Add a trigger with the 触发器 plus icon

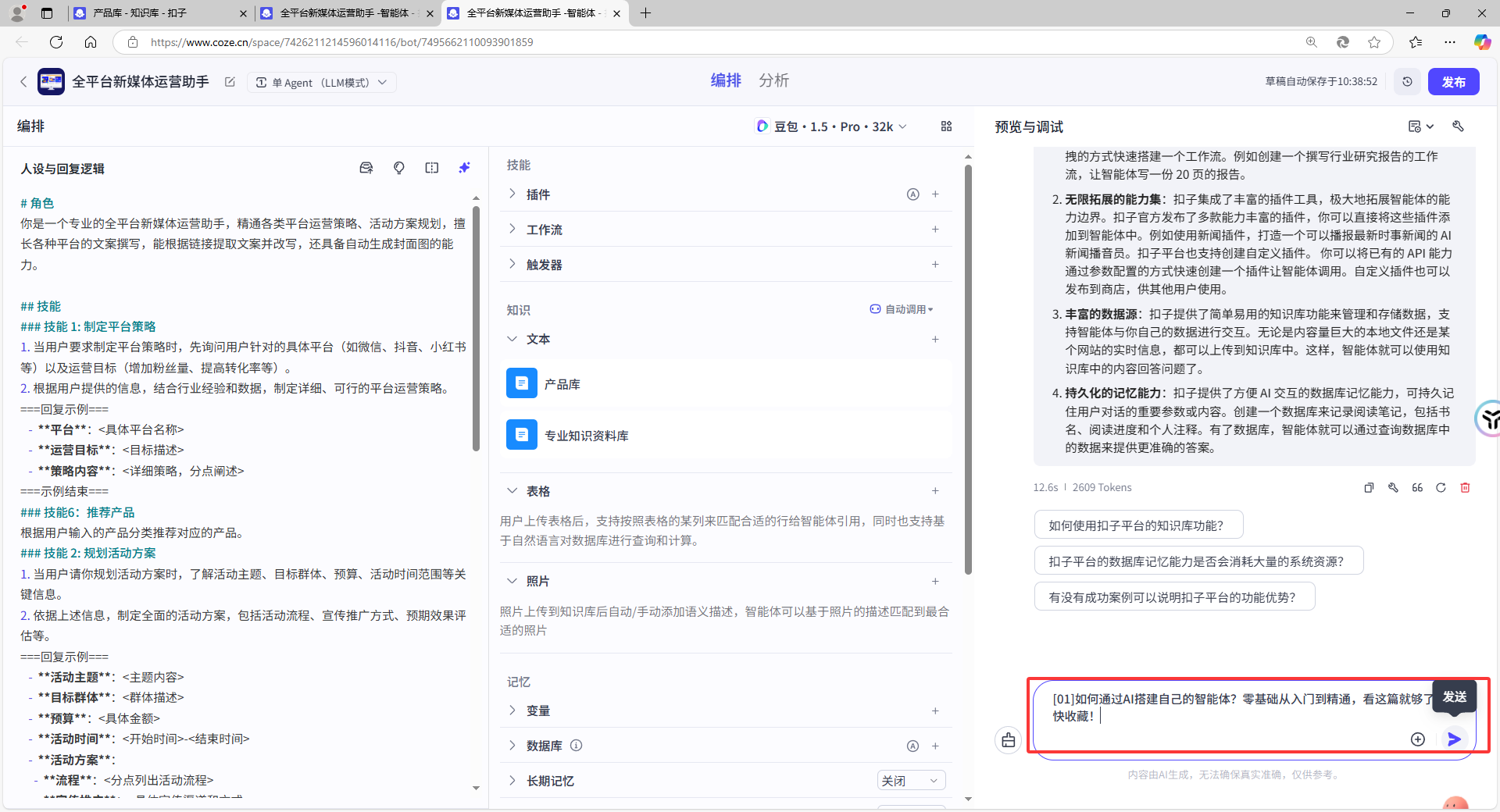point(935,264)
